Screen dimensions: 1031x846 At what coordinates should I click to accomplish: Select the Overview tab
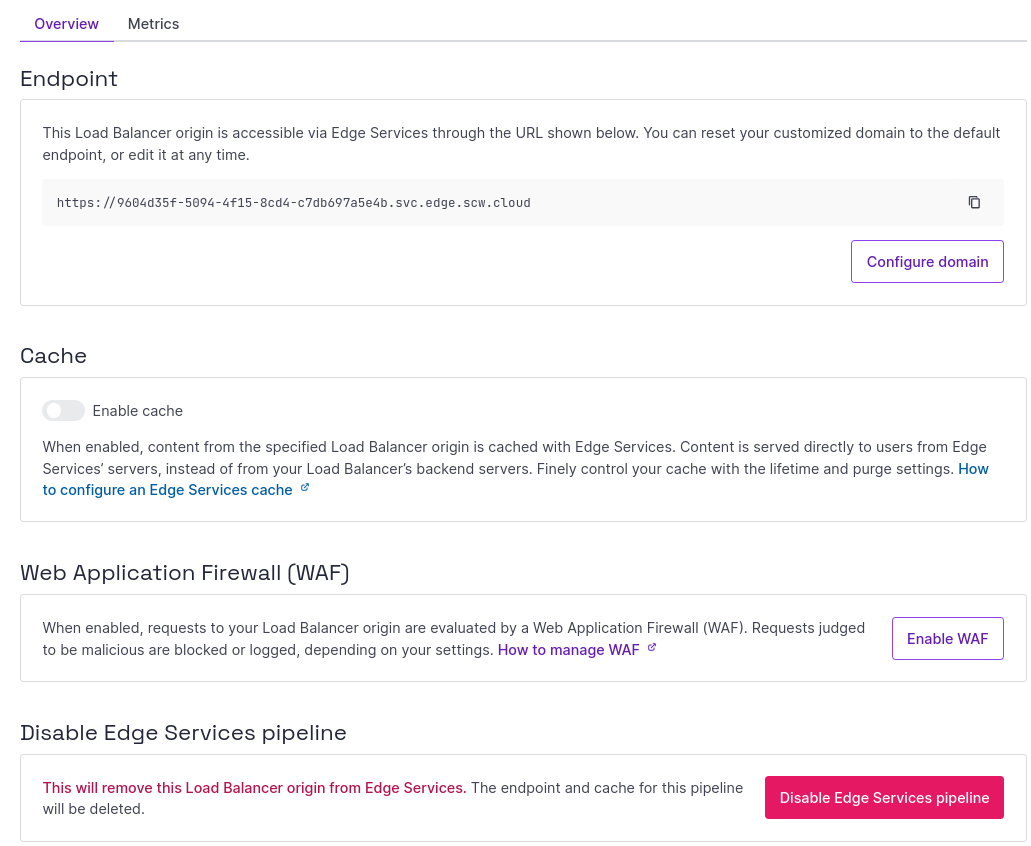click(x=66, y=23)
